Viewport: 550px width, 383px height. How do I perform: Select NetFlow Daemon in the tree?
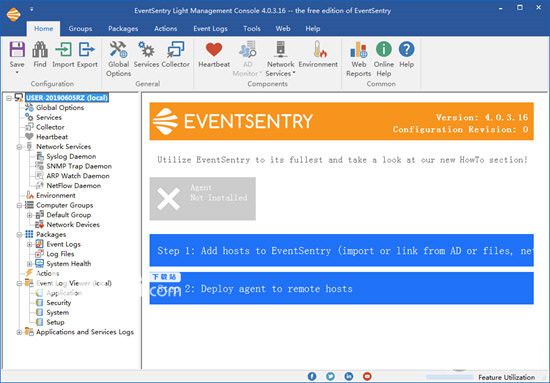point(74,186)
